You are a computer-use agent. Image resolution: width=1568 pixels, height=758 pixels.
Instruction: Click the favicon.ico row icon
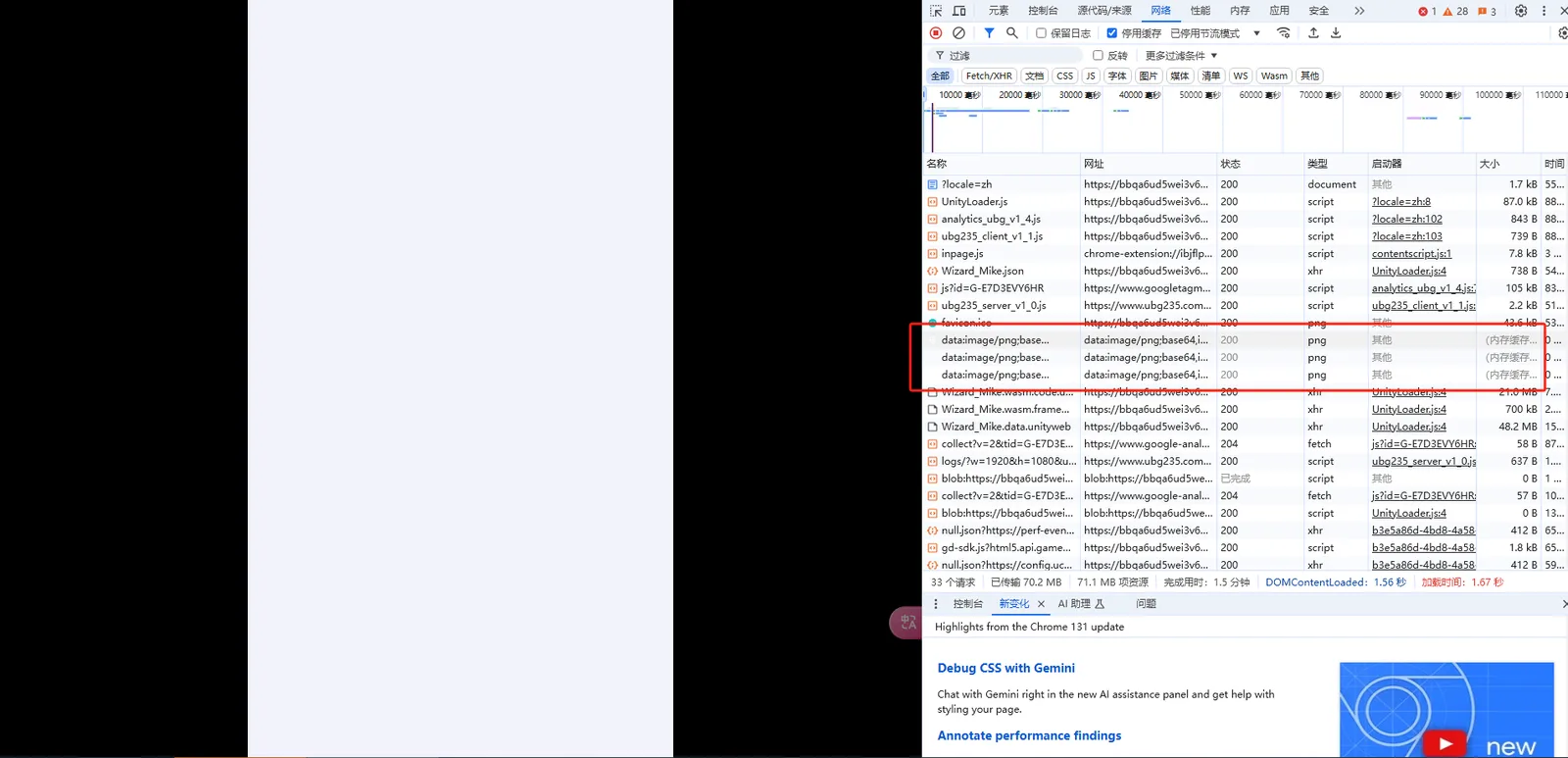click(932, 323)
